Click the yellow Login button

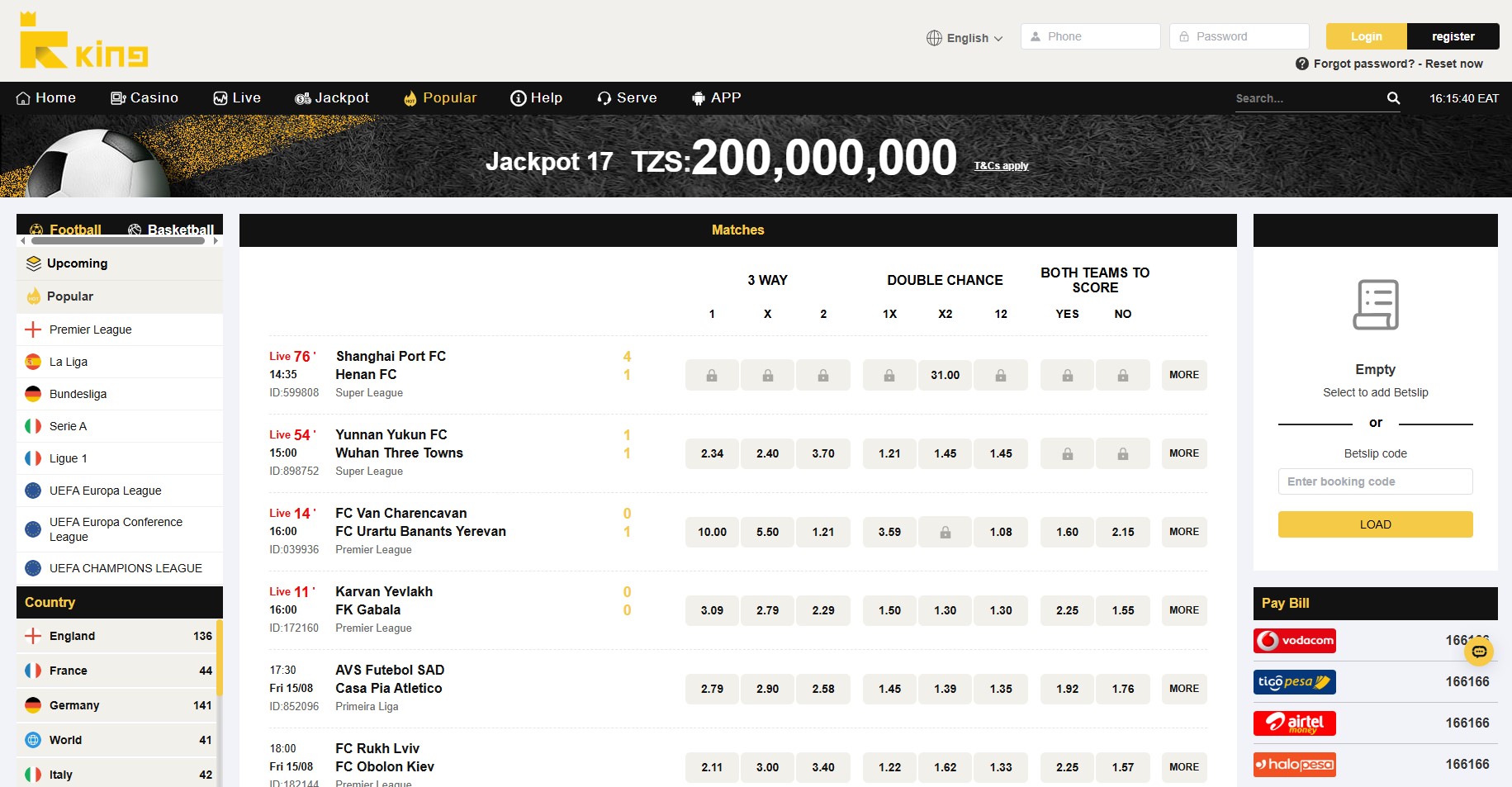pos(1366,36)
